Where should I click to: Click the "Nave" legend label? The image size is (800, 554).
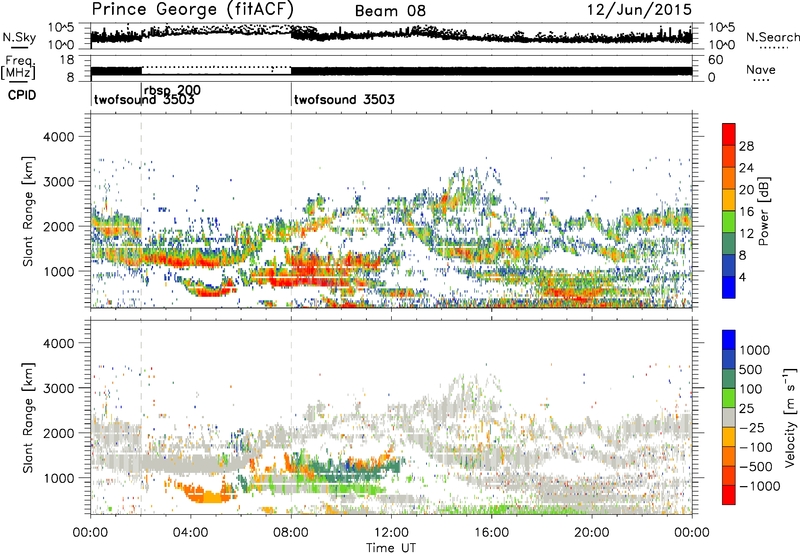point(761,70)
